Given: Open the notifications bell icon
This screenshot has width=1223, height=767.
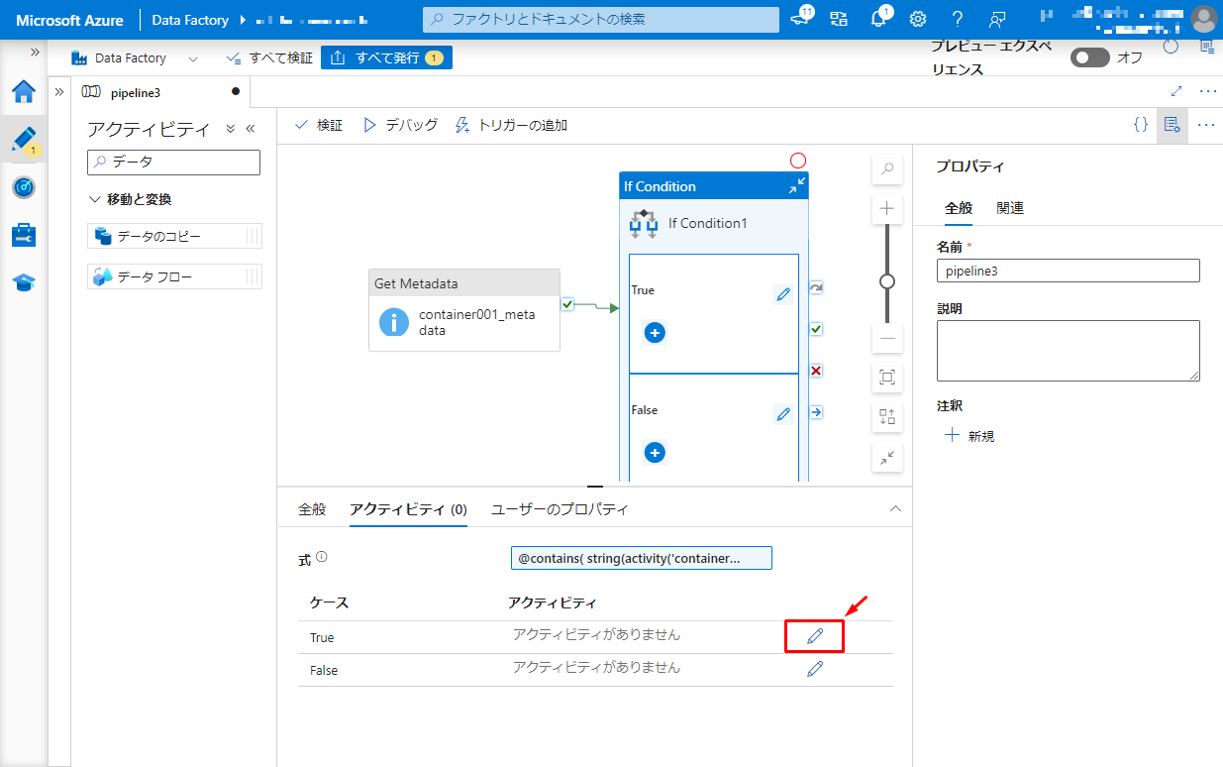Looking at the screenshot, I should coord(879,19).
